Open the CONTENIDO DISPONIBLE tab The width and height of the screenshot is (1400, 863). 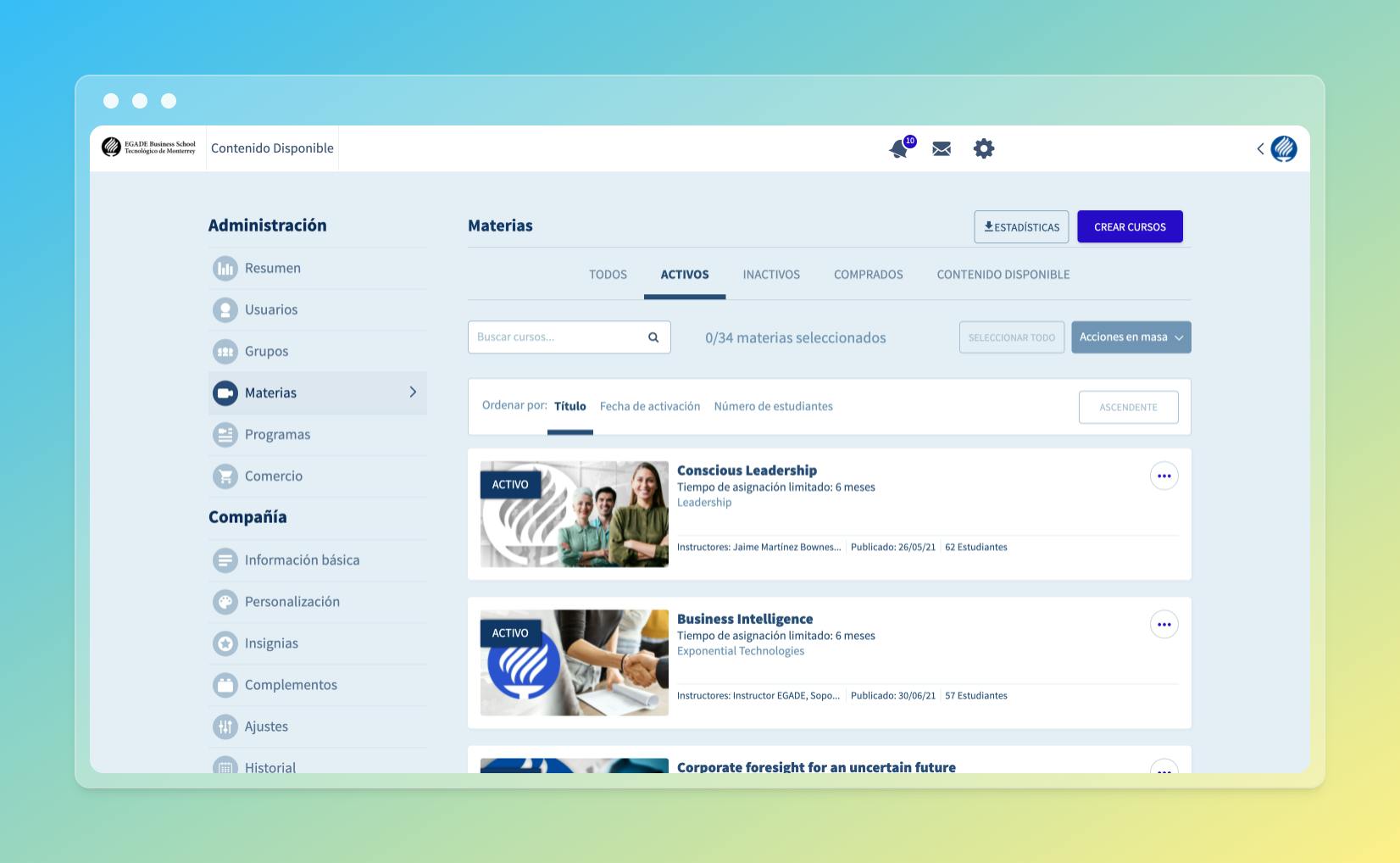click(x=1003, y=274)
